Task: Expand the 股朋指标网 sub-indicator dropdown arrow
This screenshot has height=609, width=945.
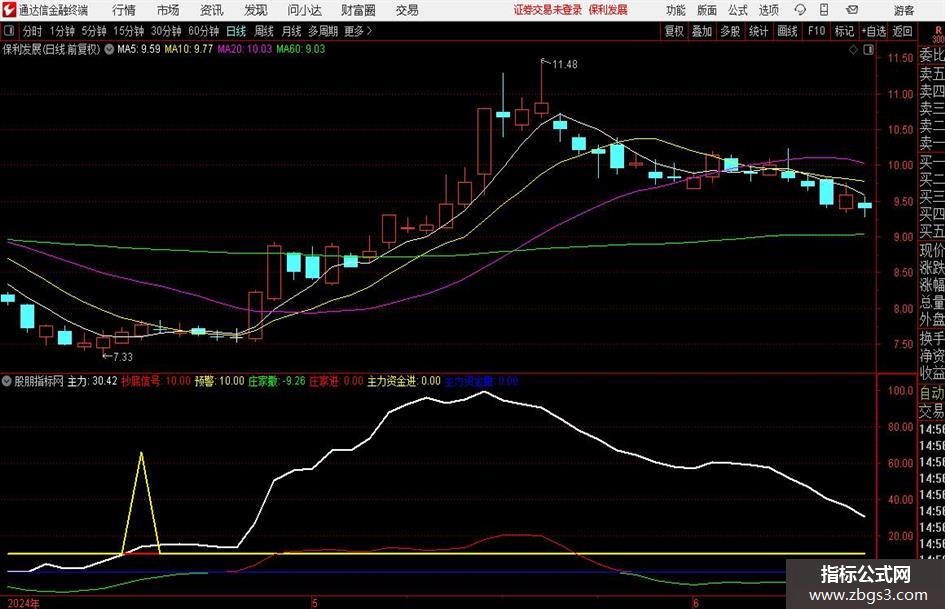Action: point(7,381)
